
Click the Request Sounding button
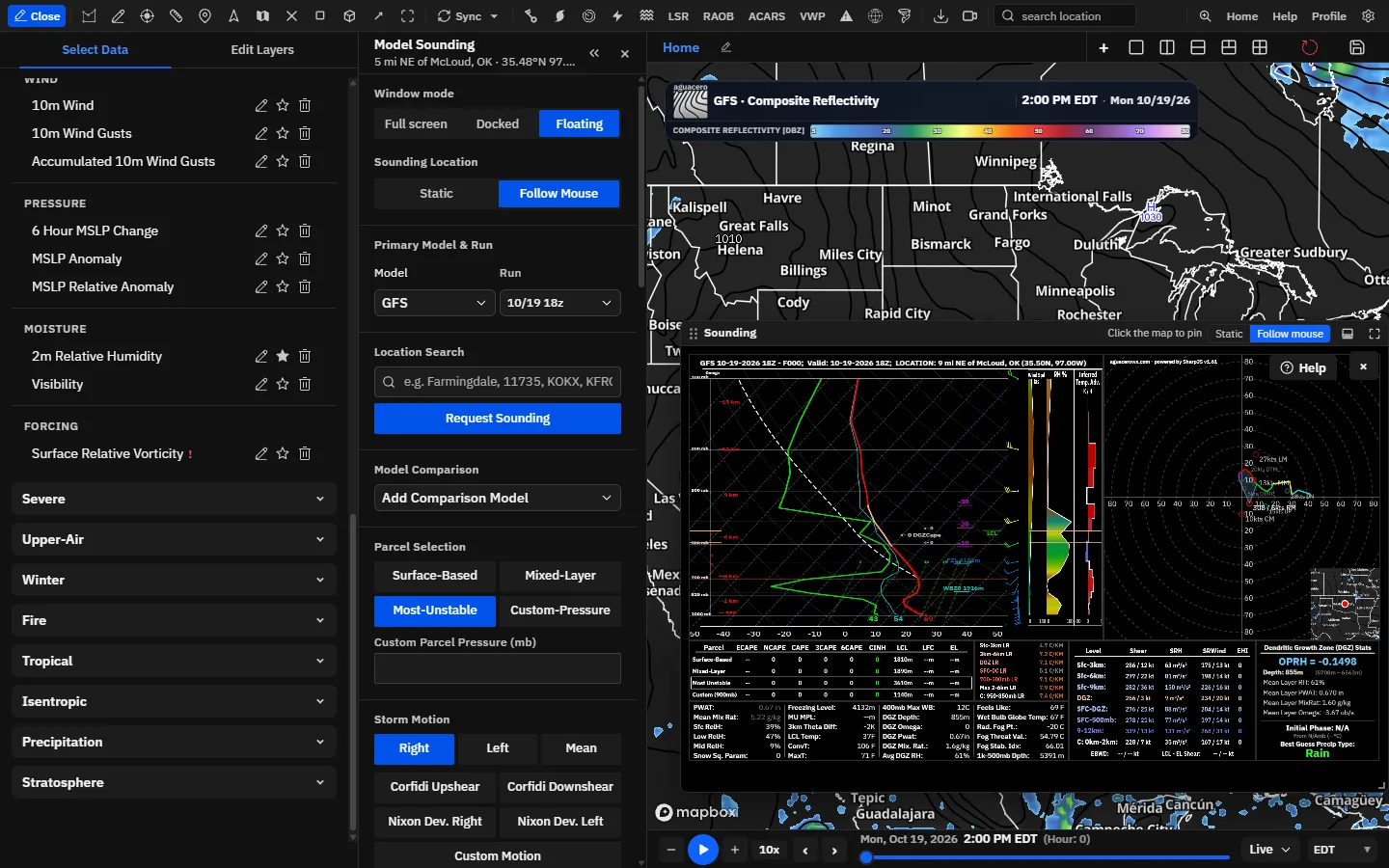click(498, 419)
